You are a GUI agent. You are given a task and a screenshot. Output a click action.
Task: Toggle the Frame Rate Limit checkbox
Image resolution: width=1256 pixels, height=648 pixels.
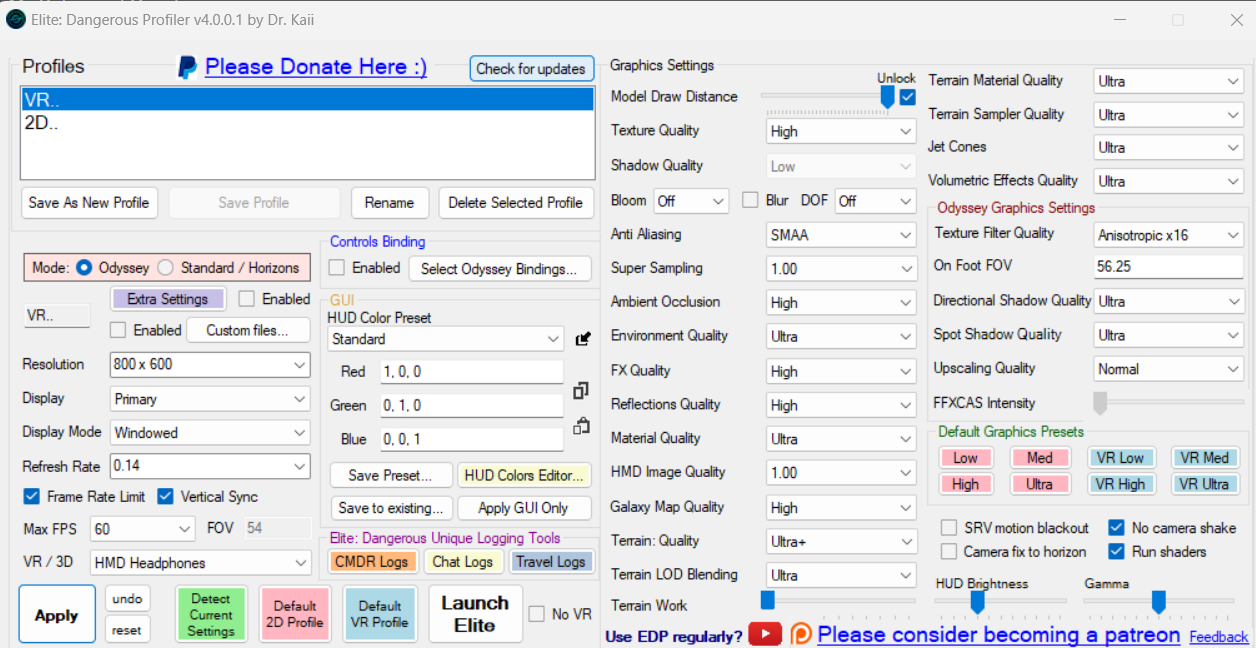pyautogui.click(x=31, y=496)
